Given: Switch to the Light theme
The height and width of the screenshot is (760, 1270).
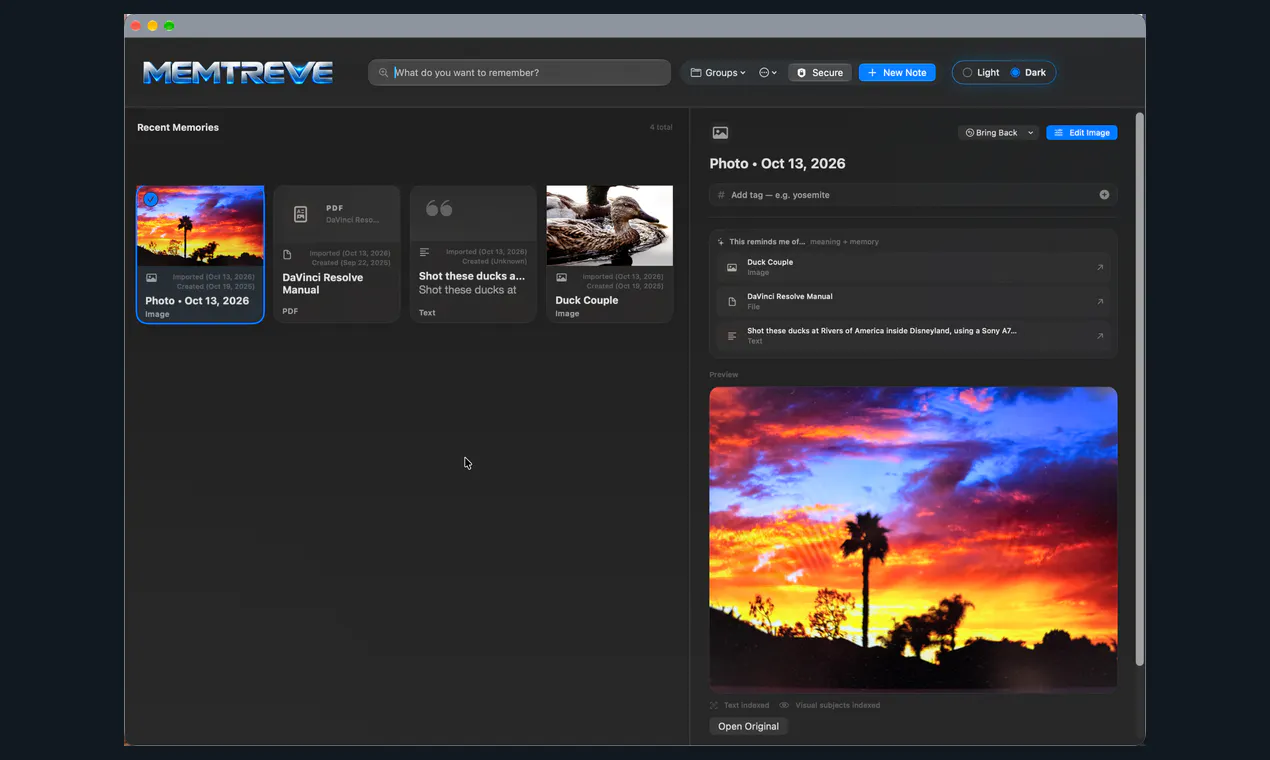Looking at the screenshot, I should coord(981,73).
